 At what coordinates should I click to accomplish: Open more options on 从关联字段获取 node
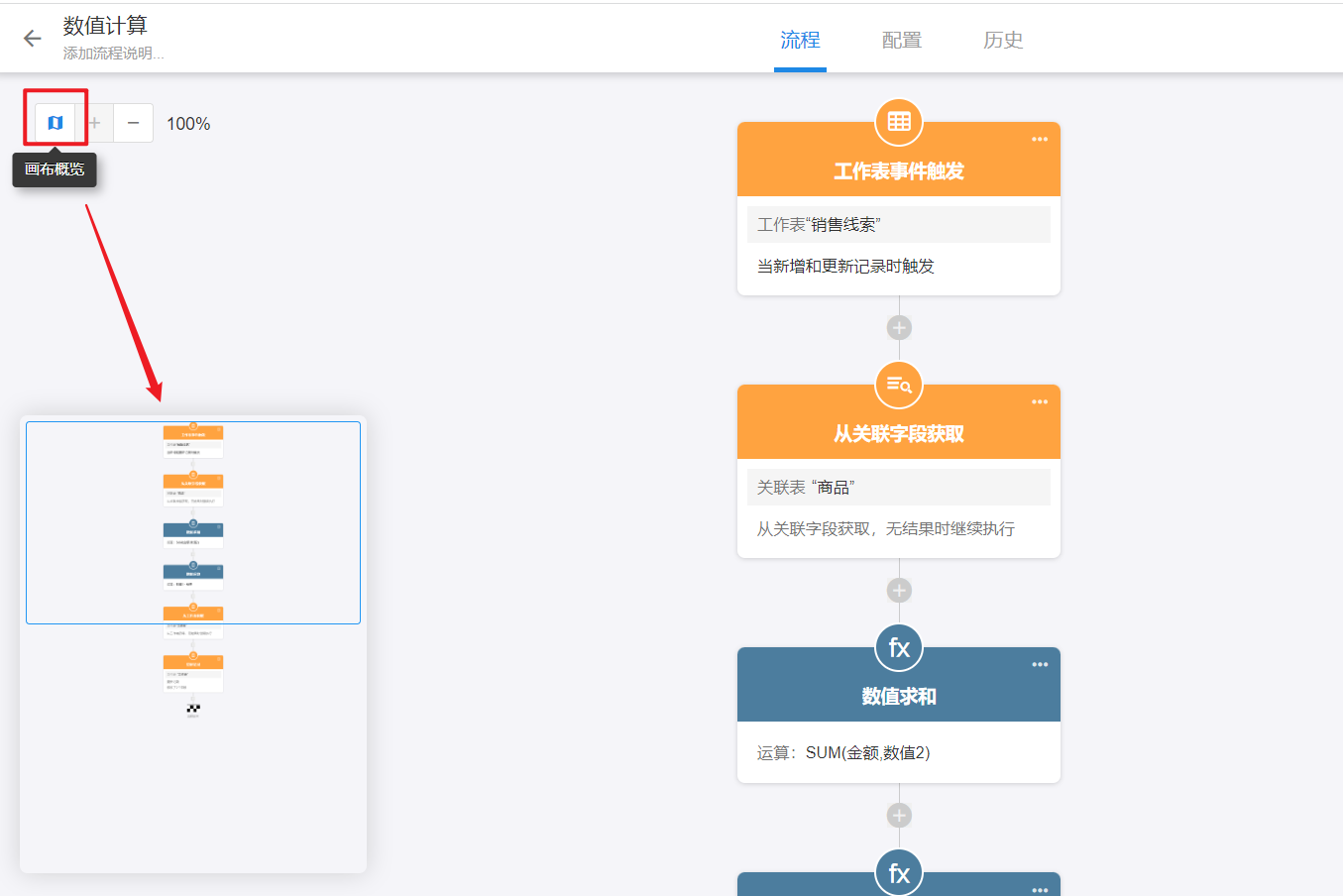click(1039, 402)
